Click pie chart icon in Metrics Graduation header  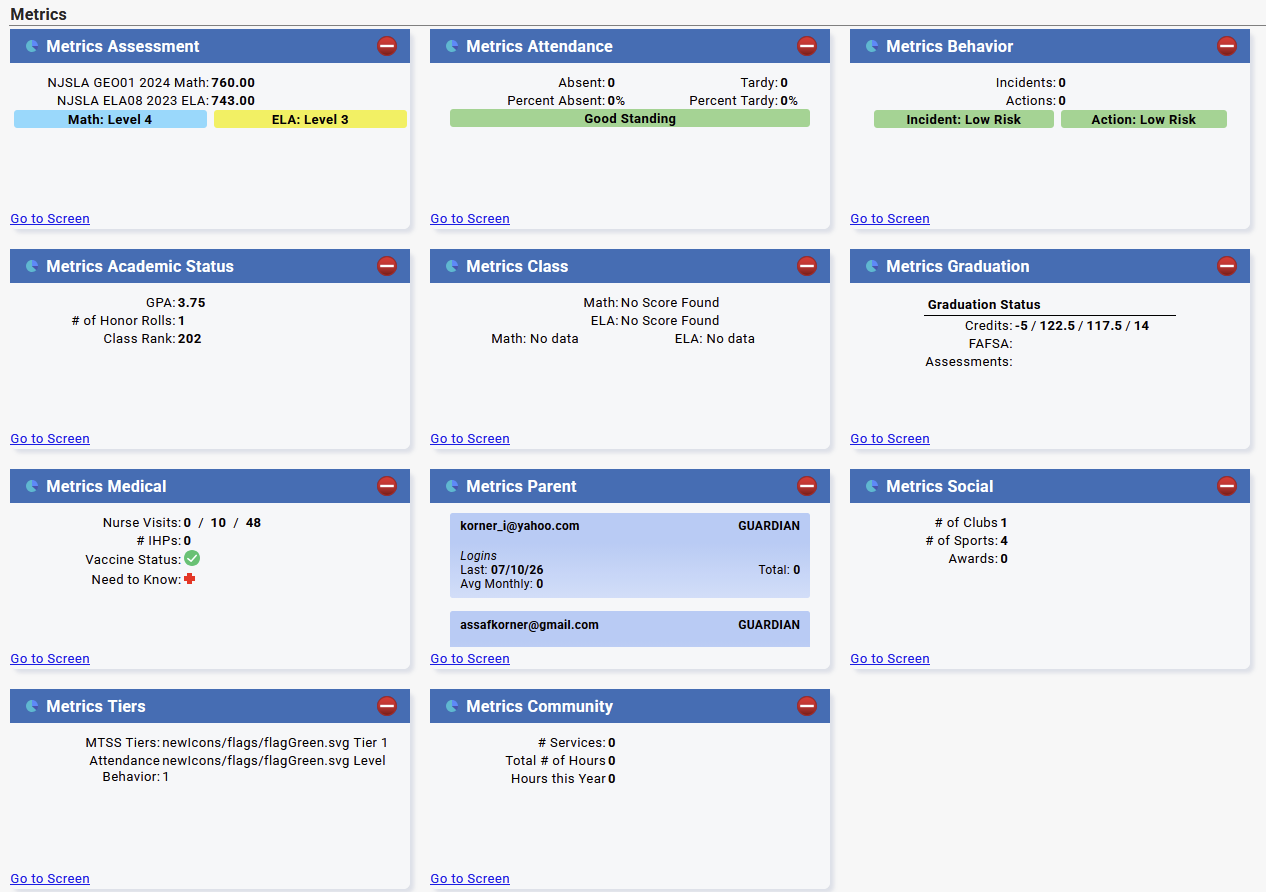(872, 266)
